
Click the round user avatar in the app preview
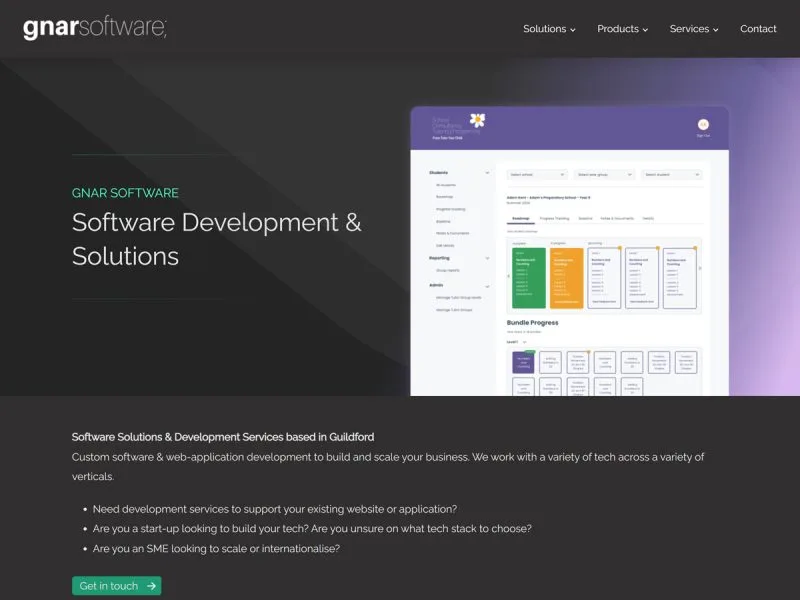(703, 124)
